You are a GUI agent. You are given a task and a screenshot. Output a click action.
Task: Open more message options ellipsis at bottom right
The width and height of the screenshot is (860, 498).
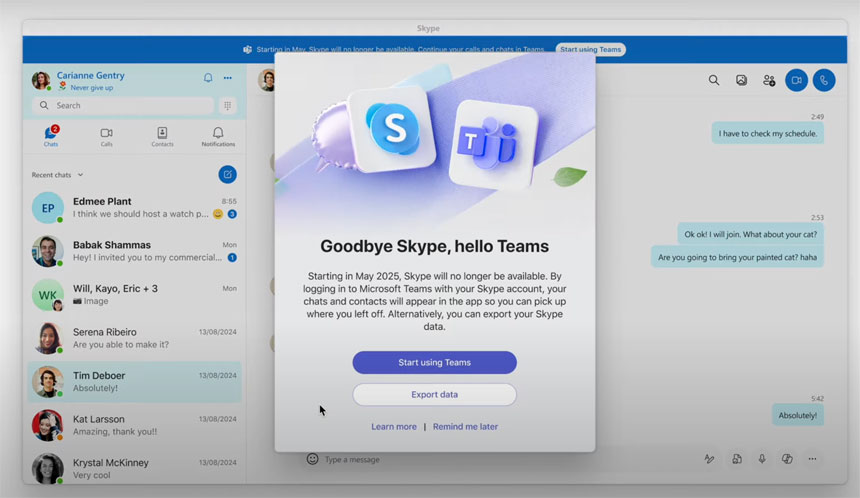pyautogui.click(x=812, y=459)
